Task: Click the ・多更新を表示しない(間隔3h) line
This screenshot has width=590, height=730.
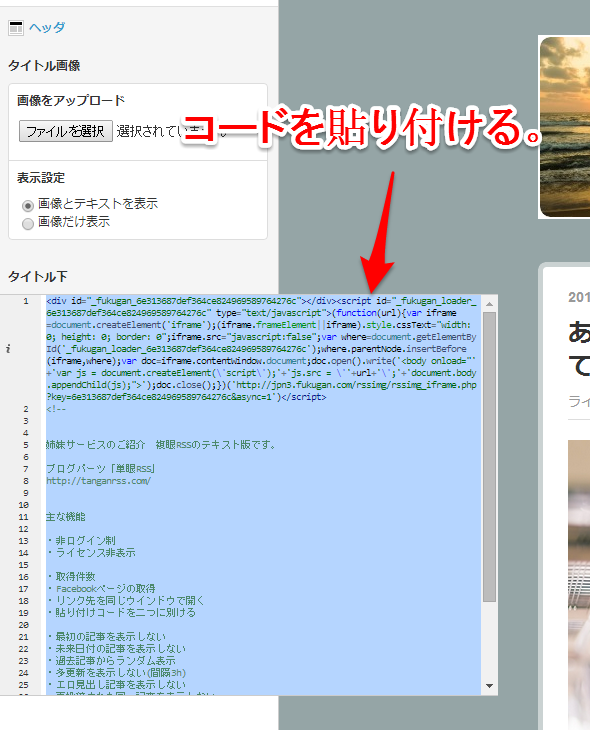Action: point(116,673)
